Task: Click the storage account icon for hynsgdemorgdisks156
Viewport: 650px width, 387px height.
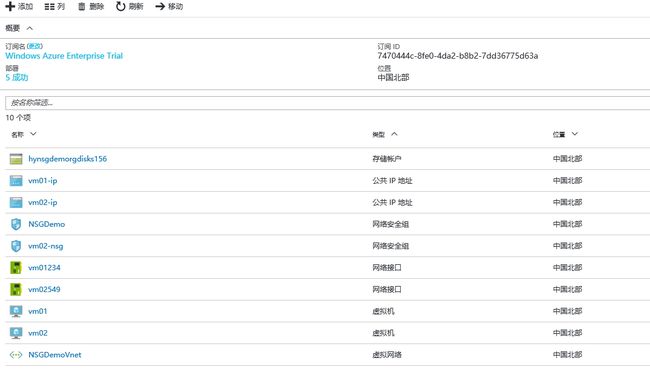Action: tap(16, 159)
